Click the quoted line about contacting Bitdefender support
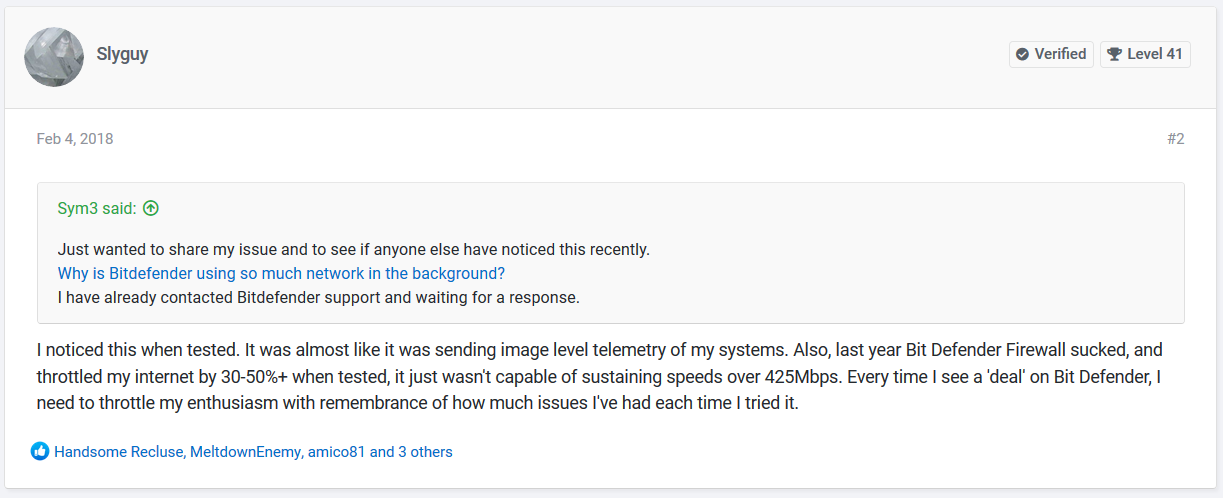This screenshot has width=1223, height=498. pyautogui.click(x=318, y=297)
